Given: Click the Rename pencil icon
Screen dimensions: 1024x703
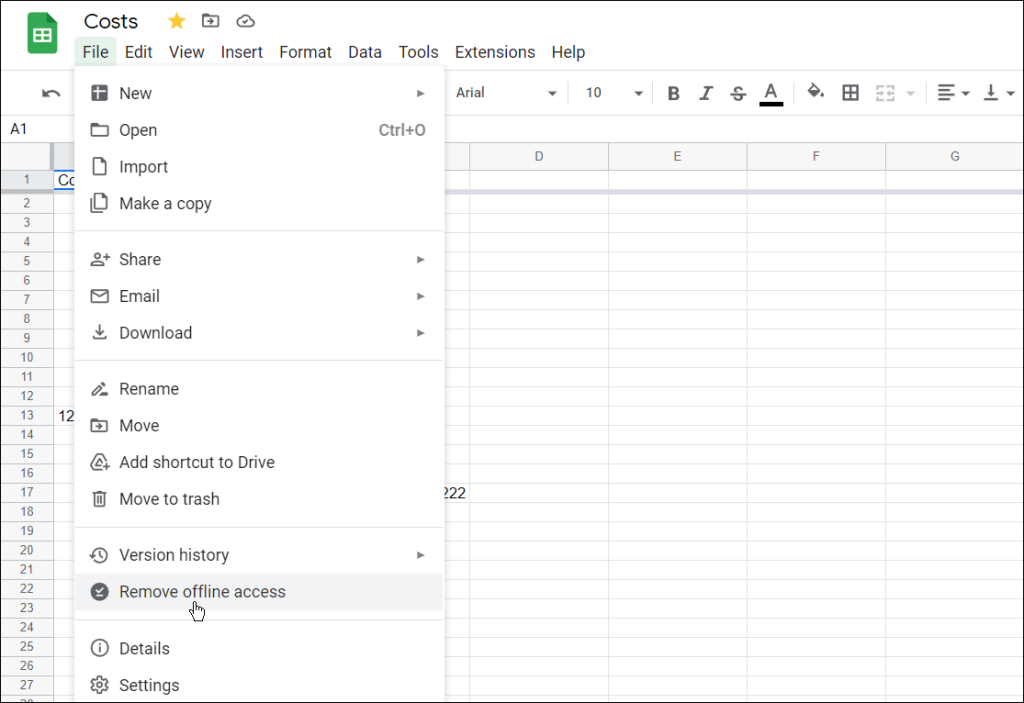Looking at the screenshot, I should pyautogui.click(x=99, y=389).
